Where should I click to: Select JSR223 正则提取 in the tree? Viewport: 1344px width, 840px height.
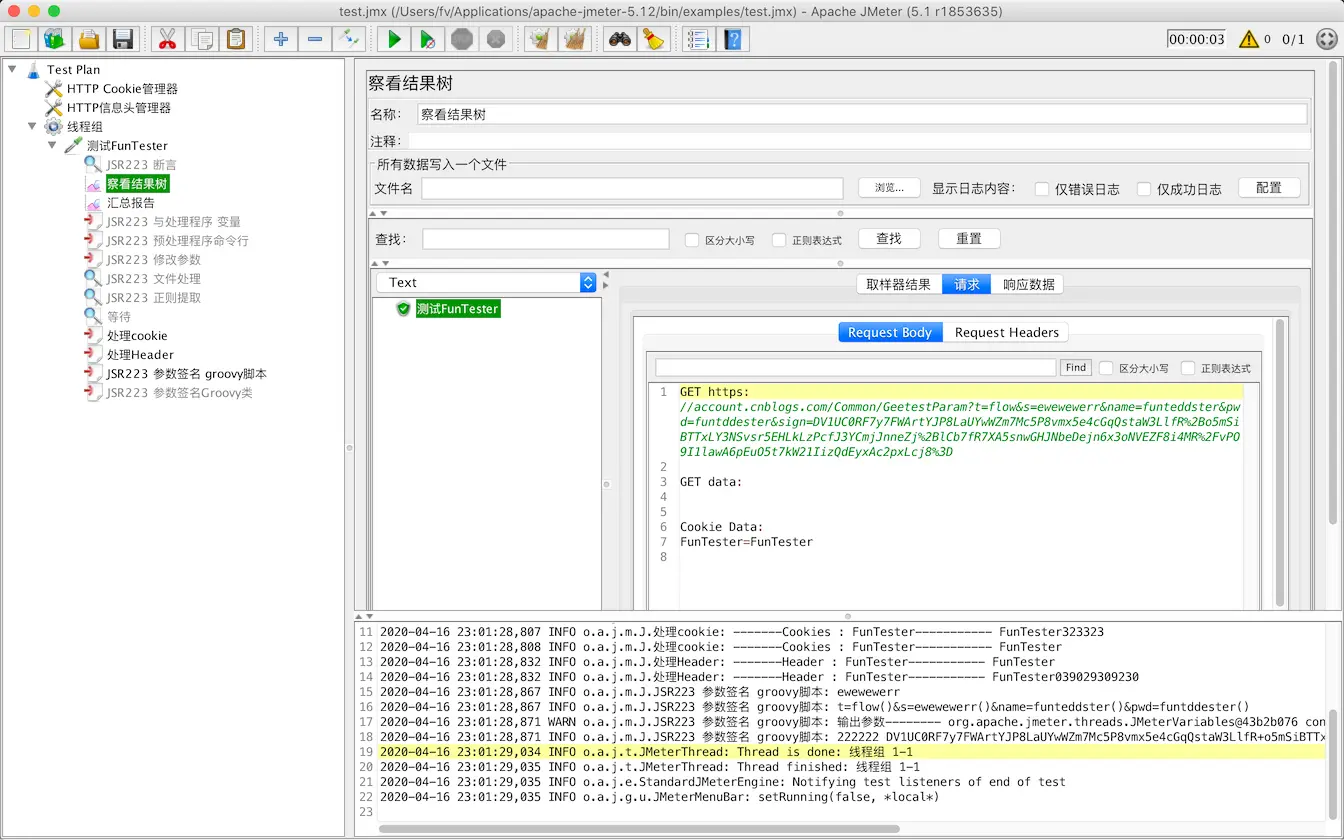(154, 298)
